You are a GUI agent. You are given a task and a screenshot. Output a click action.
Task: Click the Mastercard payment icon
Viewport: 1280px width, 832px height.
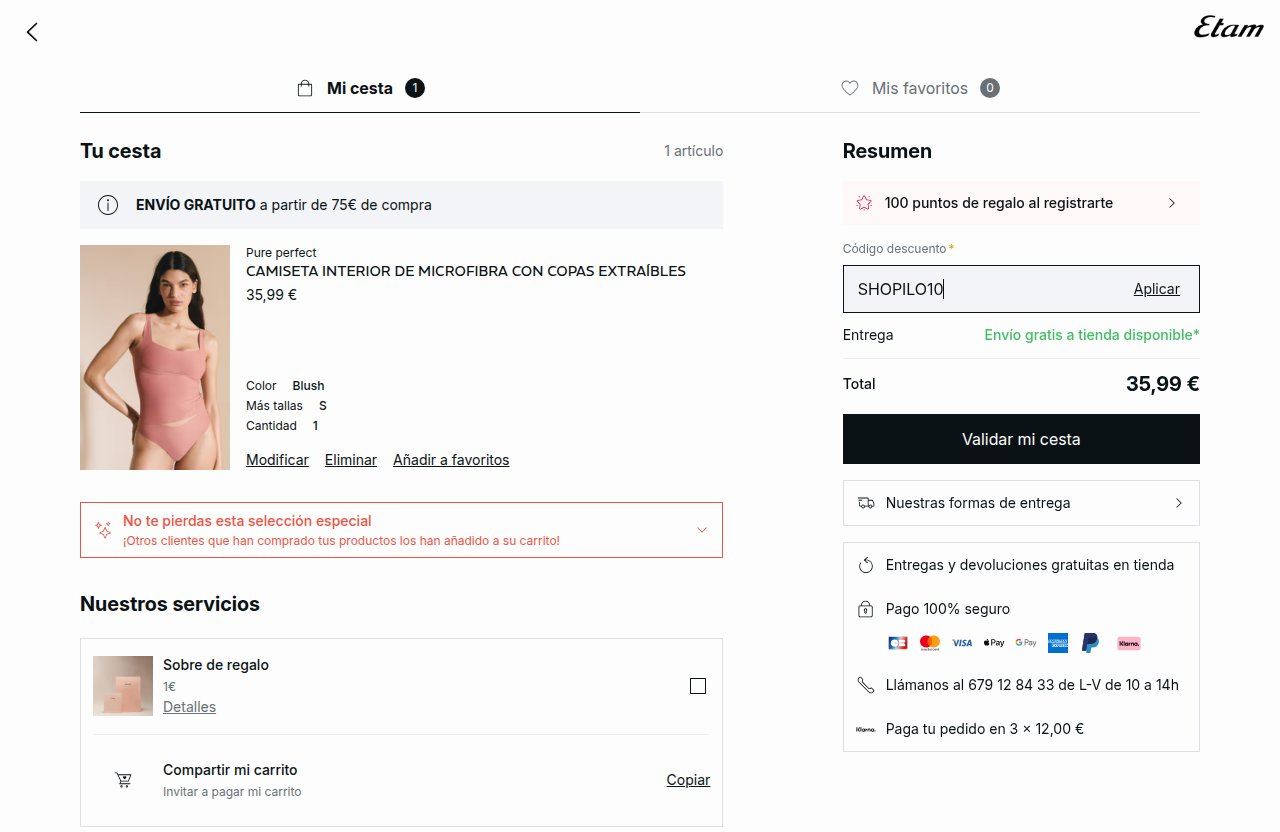[x=930, y=643]
